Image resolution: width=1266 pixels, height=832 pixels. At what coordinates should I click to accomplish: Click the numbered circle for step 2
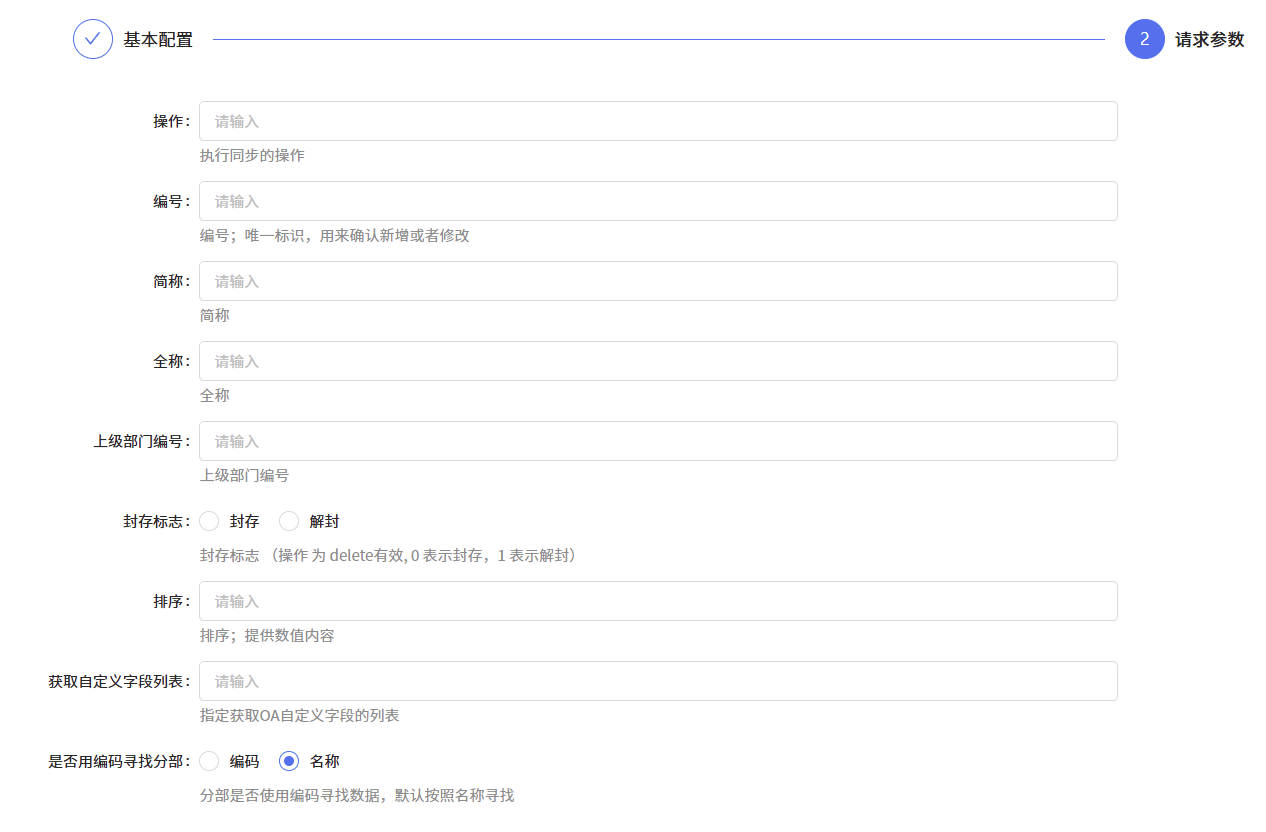coord(1145,39)
